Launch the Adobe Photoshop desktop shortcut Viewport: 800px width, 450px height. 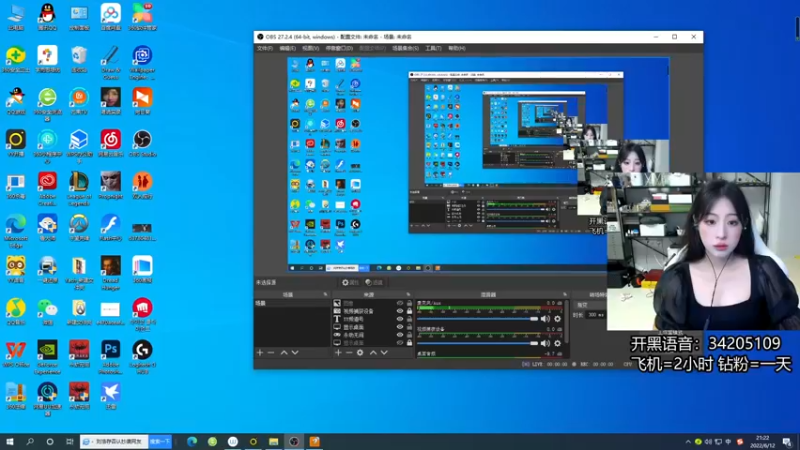111,357
